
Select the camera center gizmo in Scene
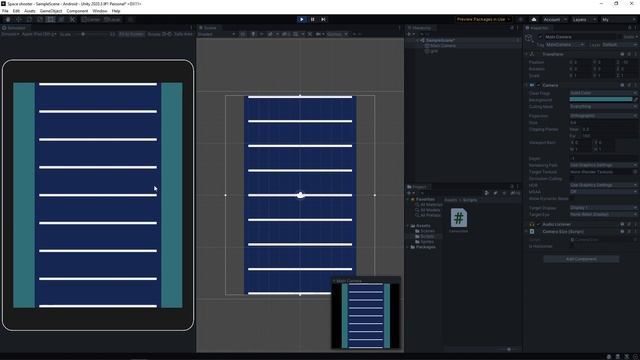(300, 195)
